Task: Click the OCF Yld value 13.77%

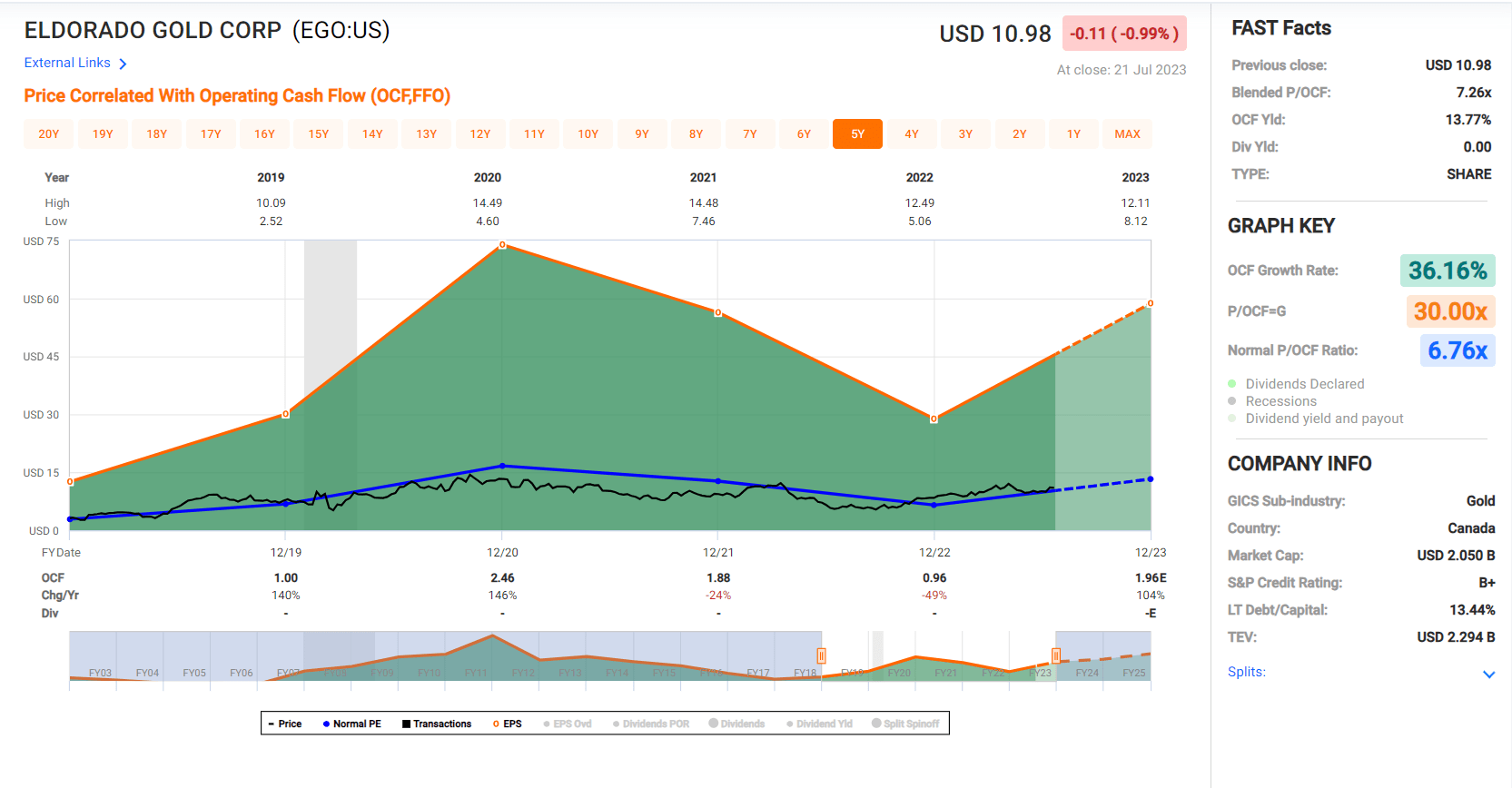Action: click(x=1468, y=120)
